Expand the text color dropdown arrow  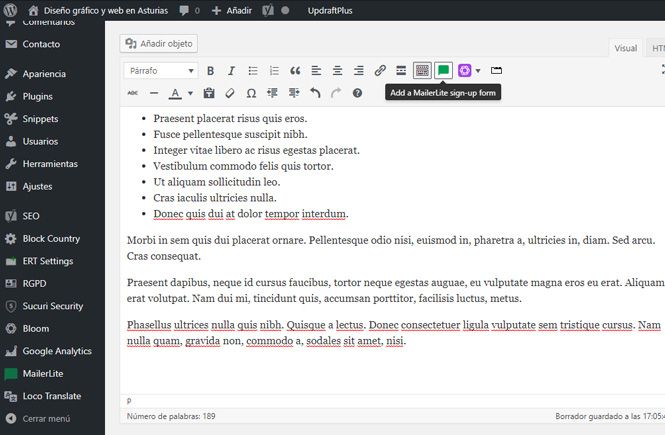(x=190, y=93)
